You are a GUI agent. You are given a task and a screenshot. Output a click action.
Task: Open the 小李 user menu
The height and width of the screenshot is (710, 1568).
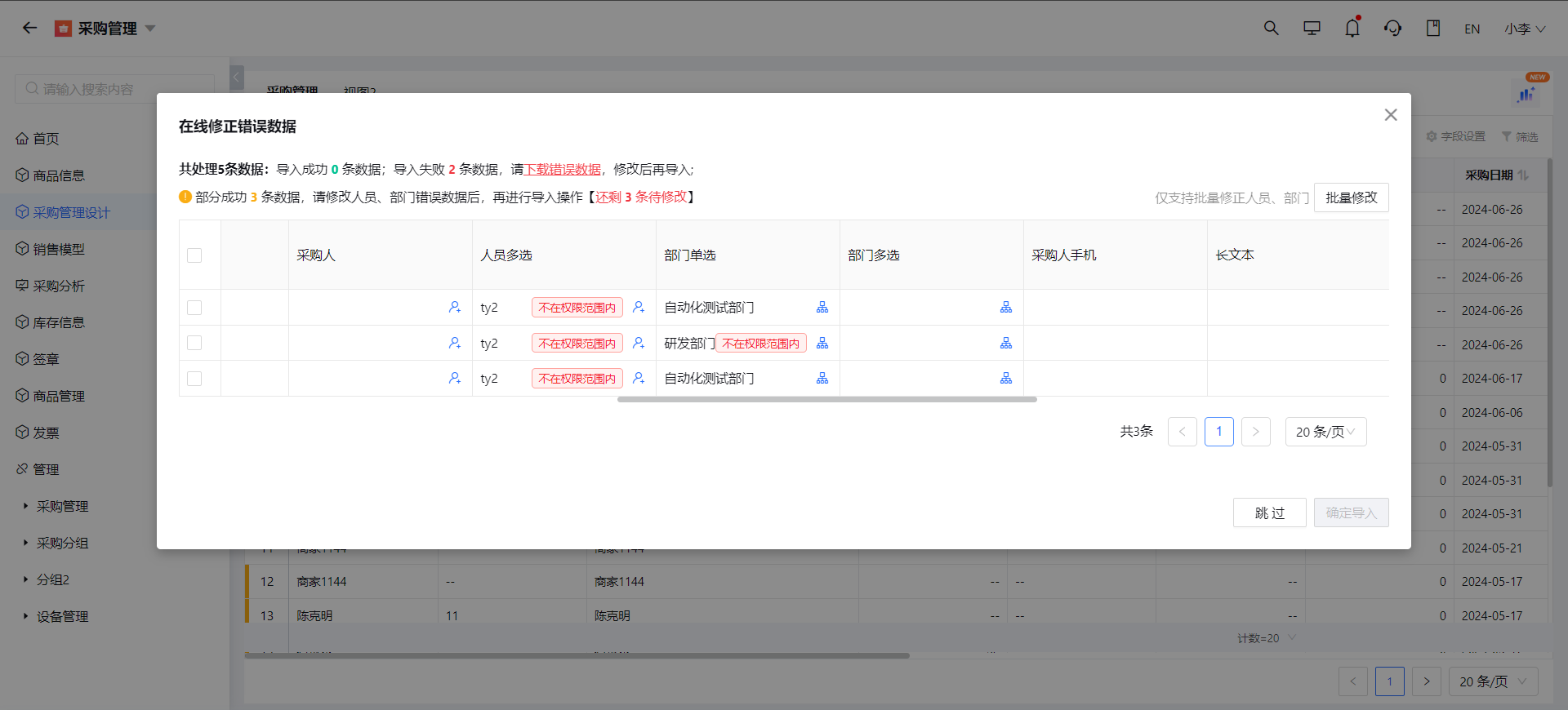1525,29
